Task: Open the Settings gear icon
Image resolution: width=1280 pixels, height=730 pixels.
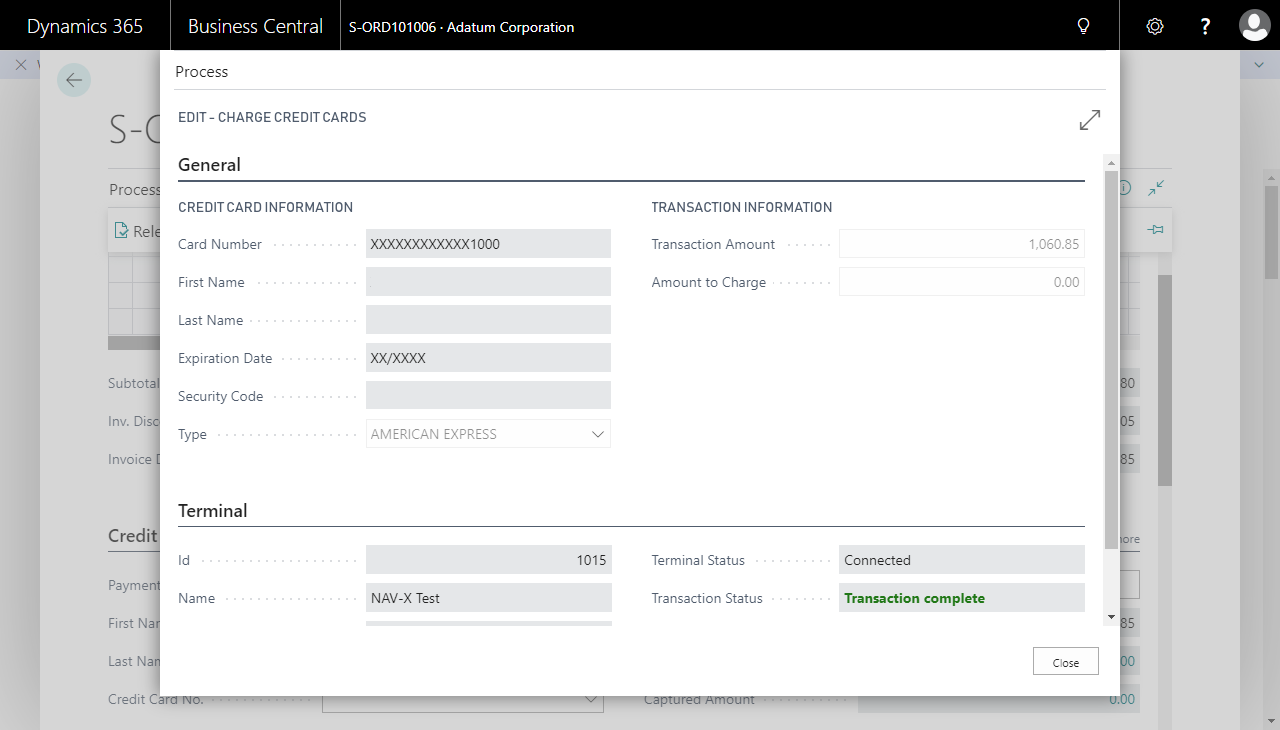Action: tap(1155, 27)
